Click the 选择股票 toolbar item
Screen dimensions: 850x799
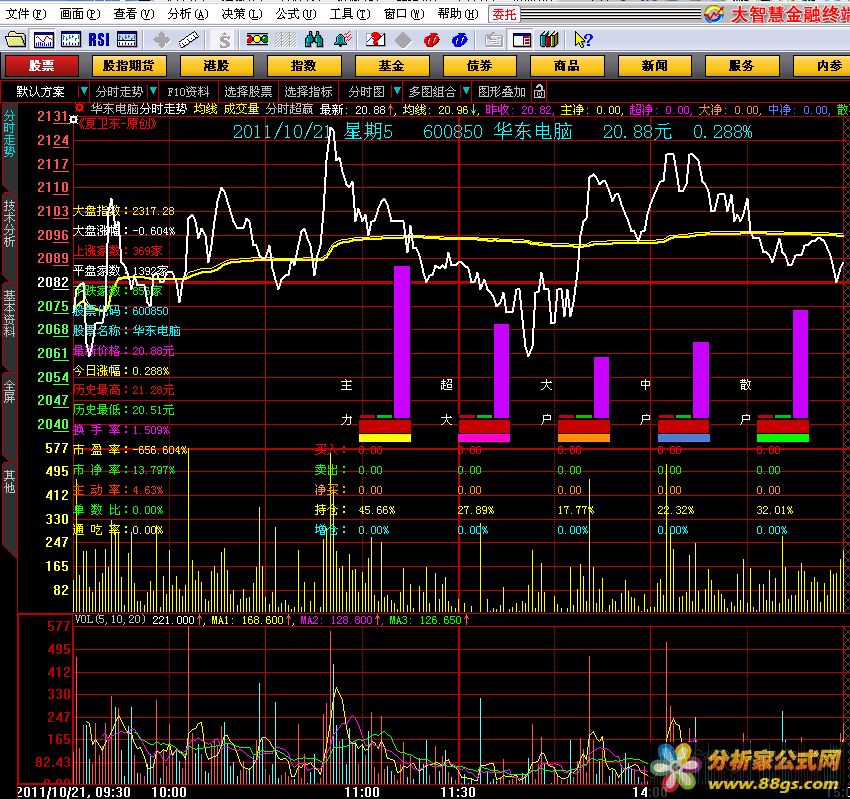coord(248,92)
